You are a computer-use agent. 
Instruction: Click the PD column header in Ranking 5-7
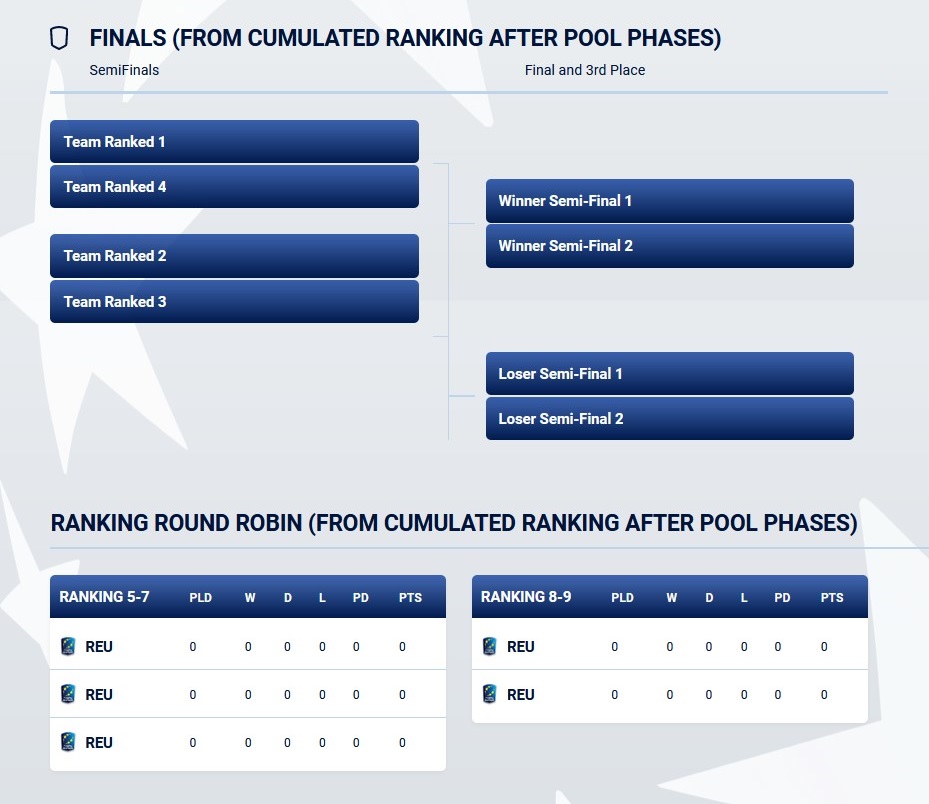(x=361, y=598)
